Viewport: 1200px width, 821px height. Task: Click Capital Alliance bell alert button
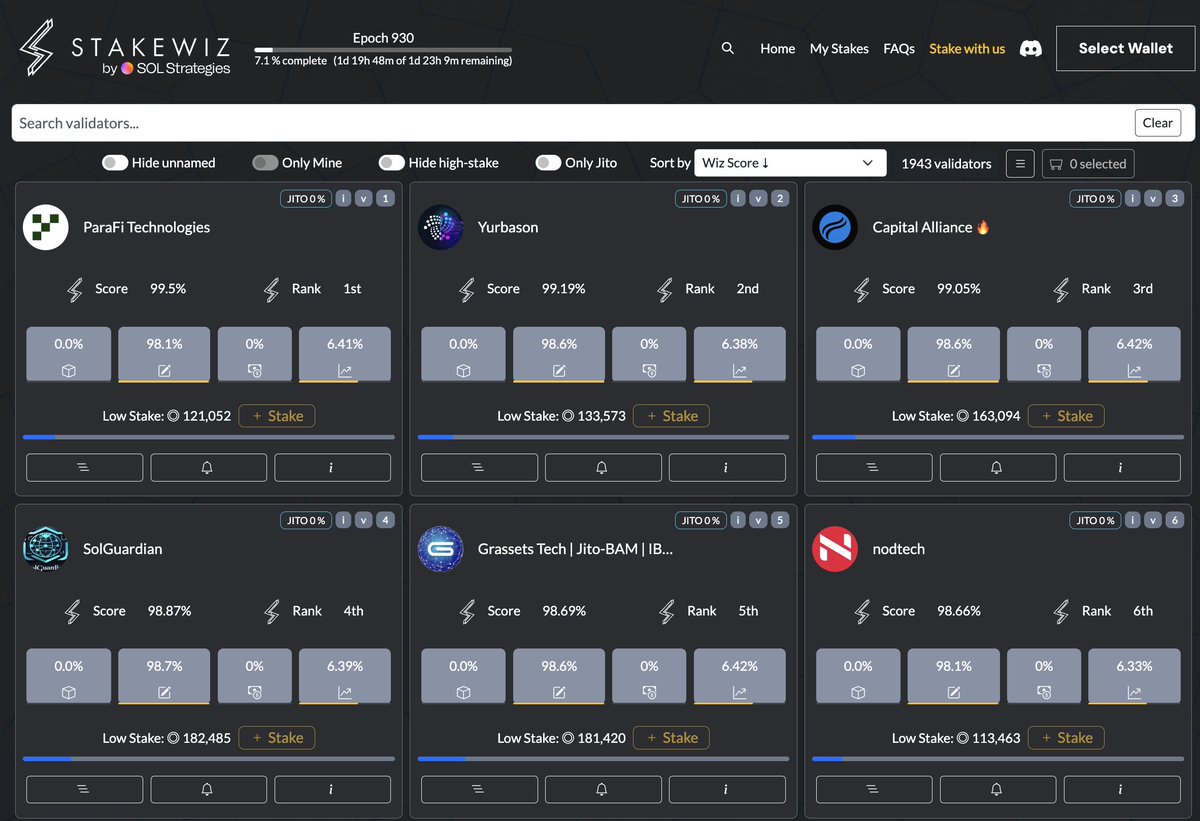point(998,468)
